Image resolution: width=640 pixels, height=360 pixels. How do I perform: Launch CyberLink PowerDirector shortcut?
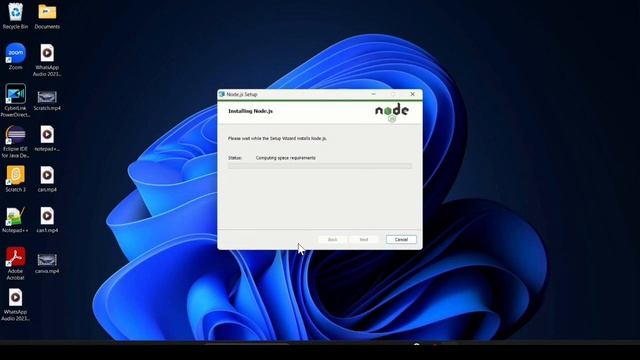pyautogui.click(x=16, y=100)
